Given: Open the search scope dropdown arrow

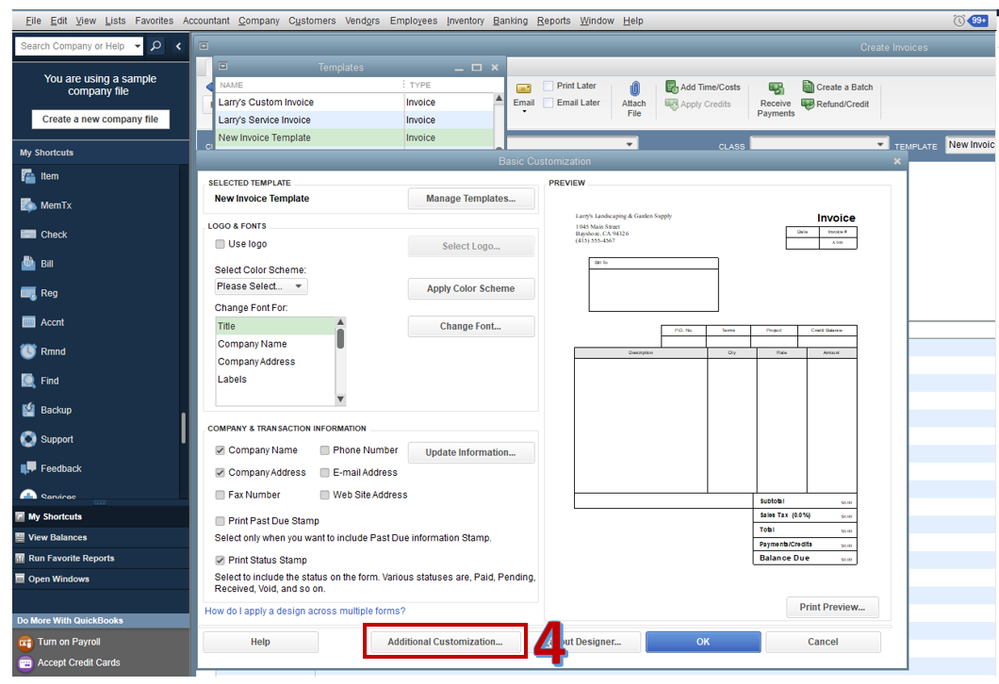Looking at the screenshot, I should tap(138, 46).
